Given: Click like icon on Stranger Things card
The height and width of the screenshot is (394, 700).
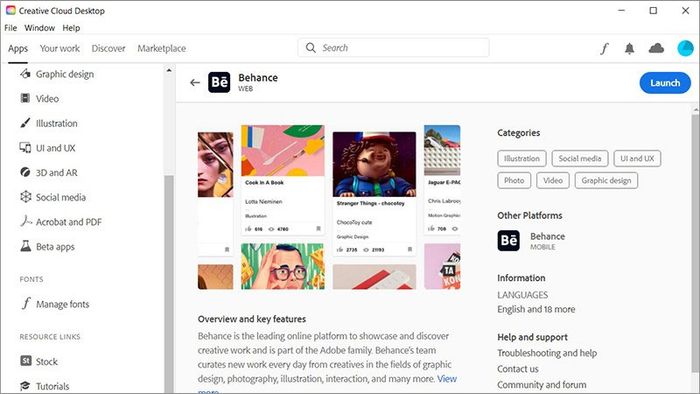Looking at the screenshot, I should [340, 250].
